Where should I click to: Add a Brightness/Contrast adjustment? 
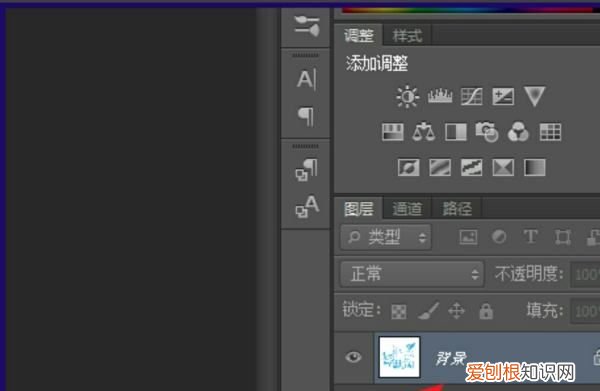(x=407, y=96)
